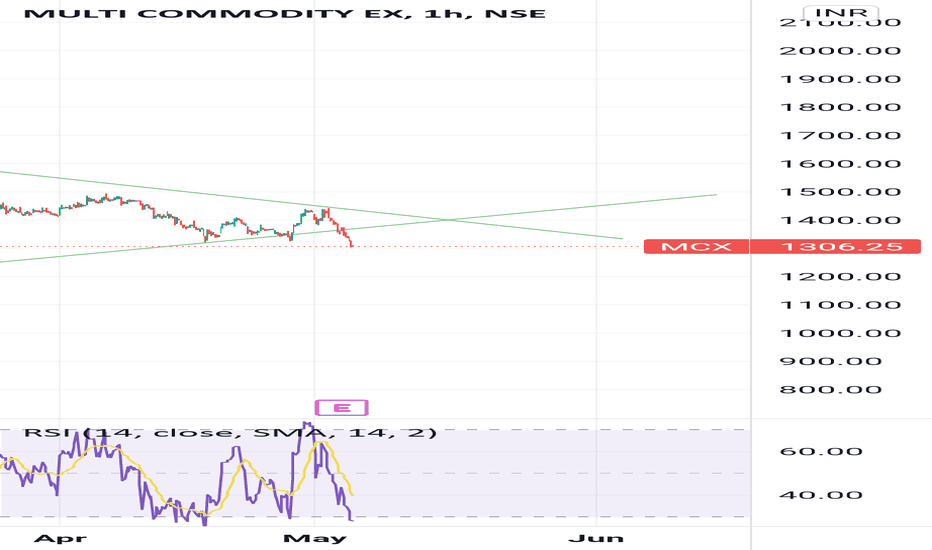Viewport: 932px width, 550px height.
Task: Click the 1100.00 price axis label
Action: pos(840,305)
